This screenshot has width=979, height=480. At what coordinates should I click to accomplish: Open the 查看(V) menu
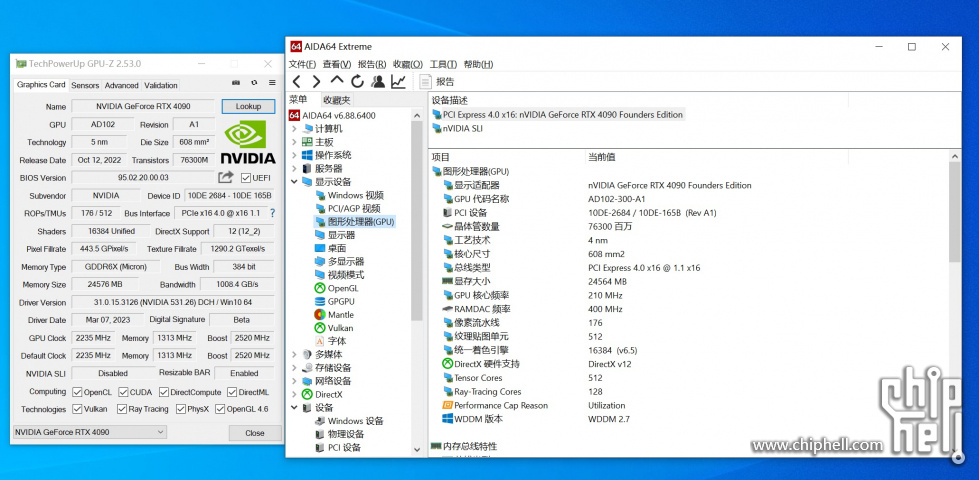point(337,64)
